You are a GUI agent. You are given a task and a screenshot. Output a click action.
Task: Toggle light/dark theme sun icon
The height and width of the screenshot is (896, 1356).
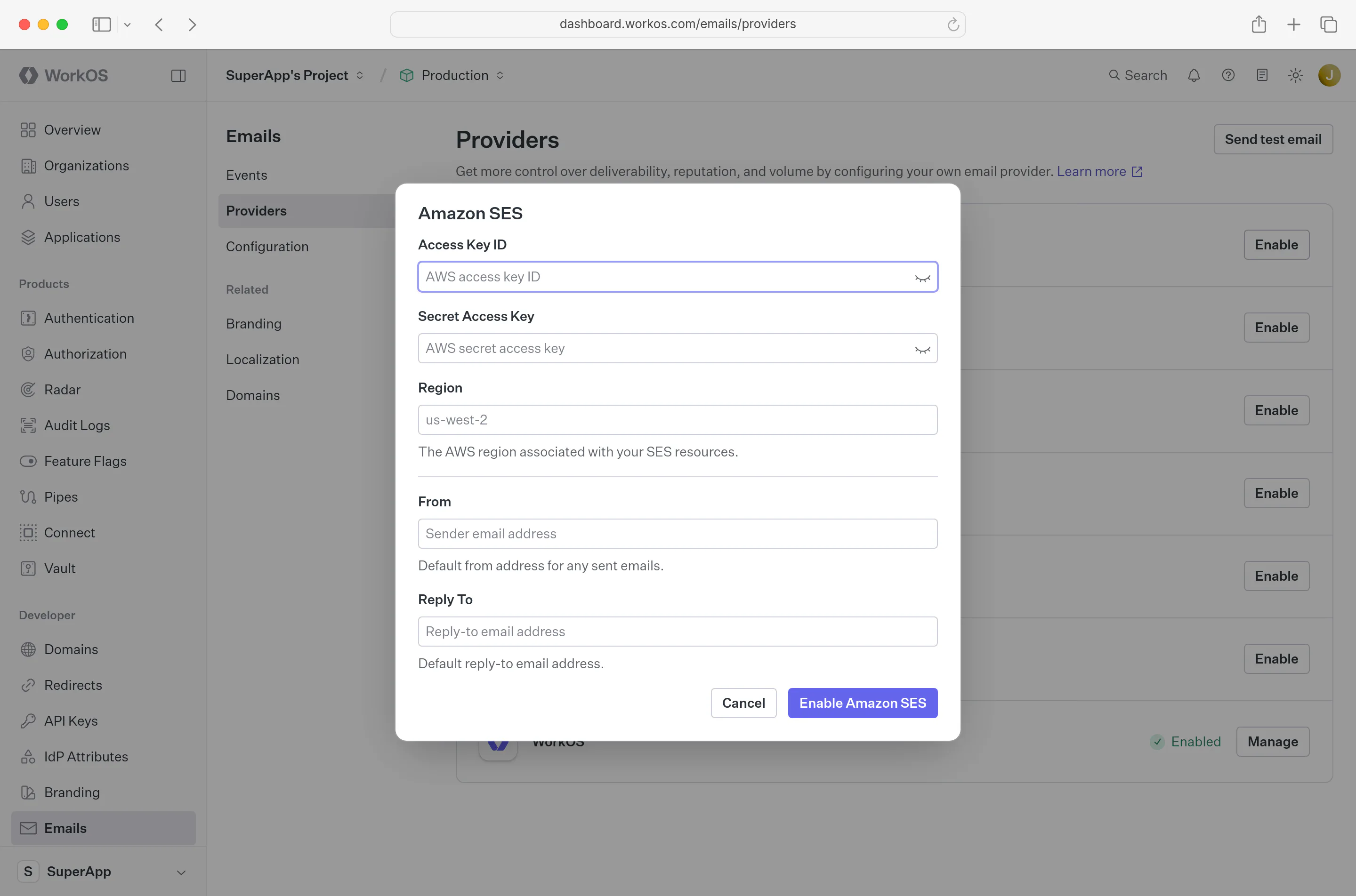(x=1296, y=75)
